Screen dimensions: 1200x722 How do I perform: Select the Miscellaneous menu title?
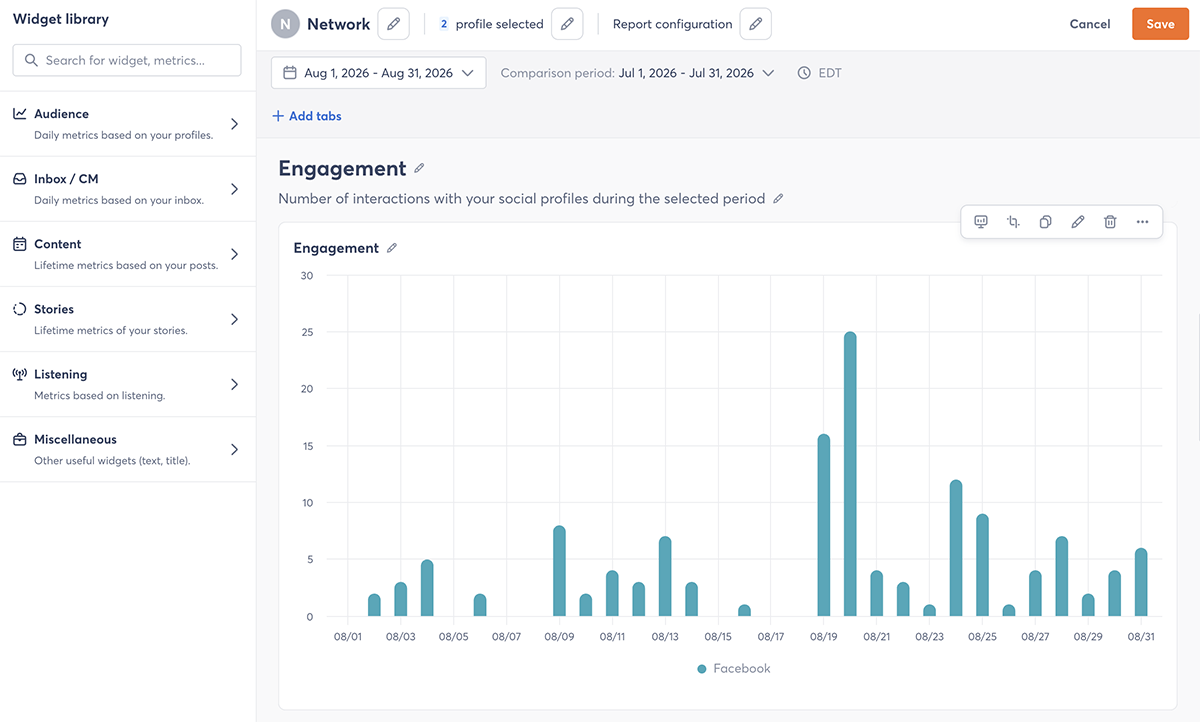[x=75, y=439]
